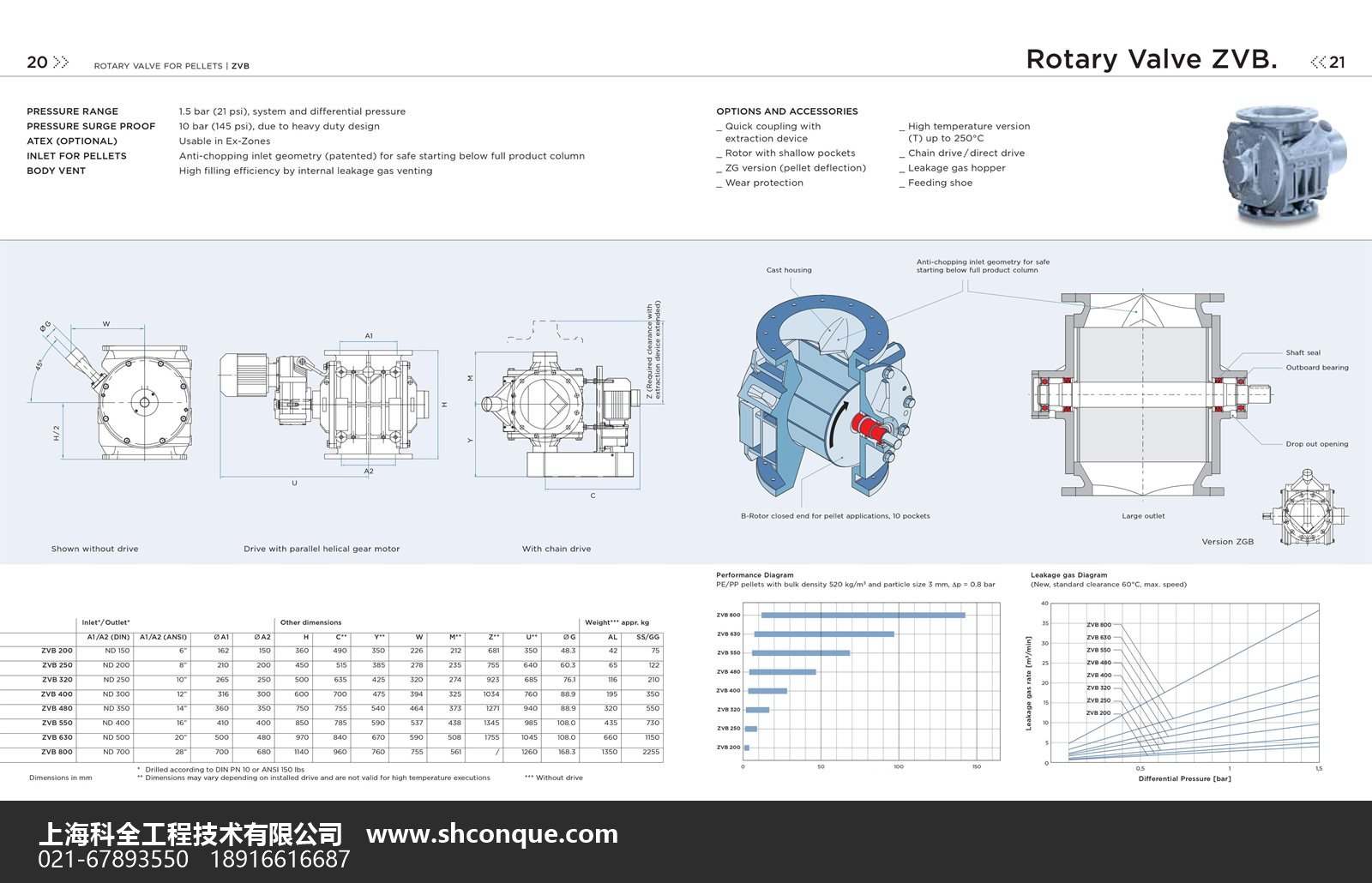Click the 'Shaft seal' callout label
Image resolution: width=1372 pixels, height=883 pixels.
[1303, 352]
